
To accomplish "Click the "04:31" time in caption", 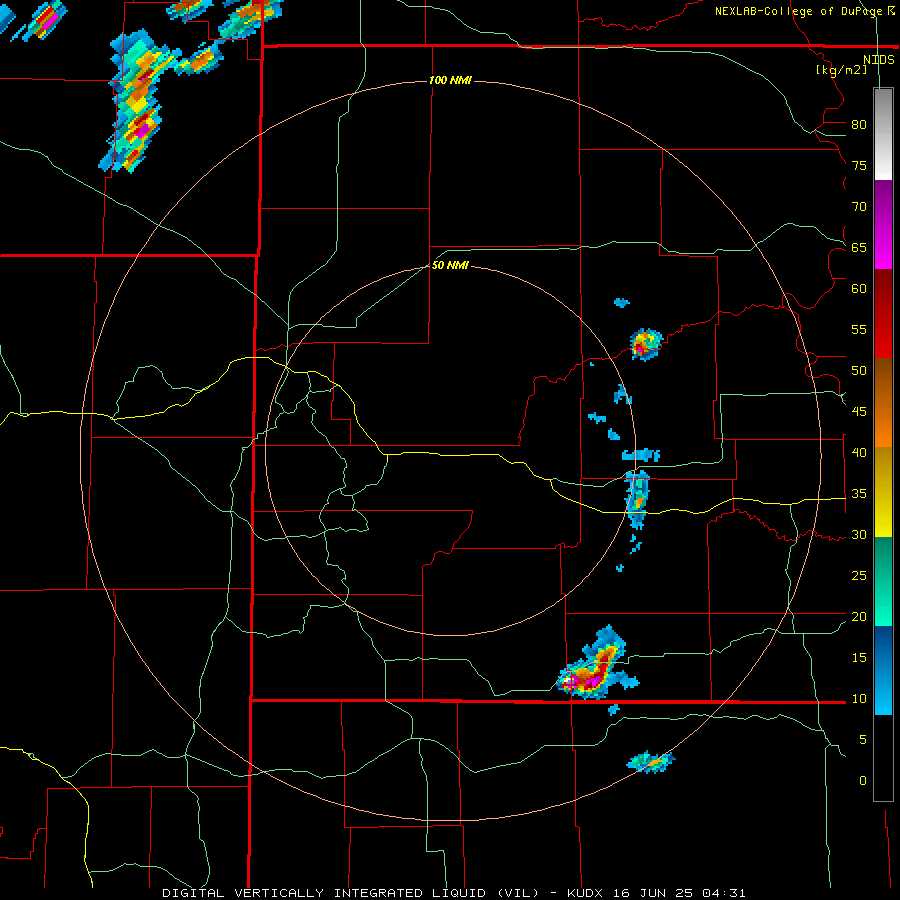I will pyautogui.click(x=724, y=893).
